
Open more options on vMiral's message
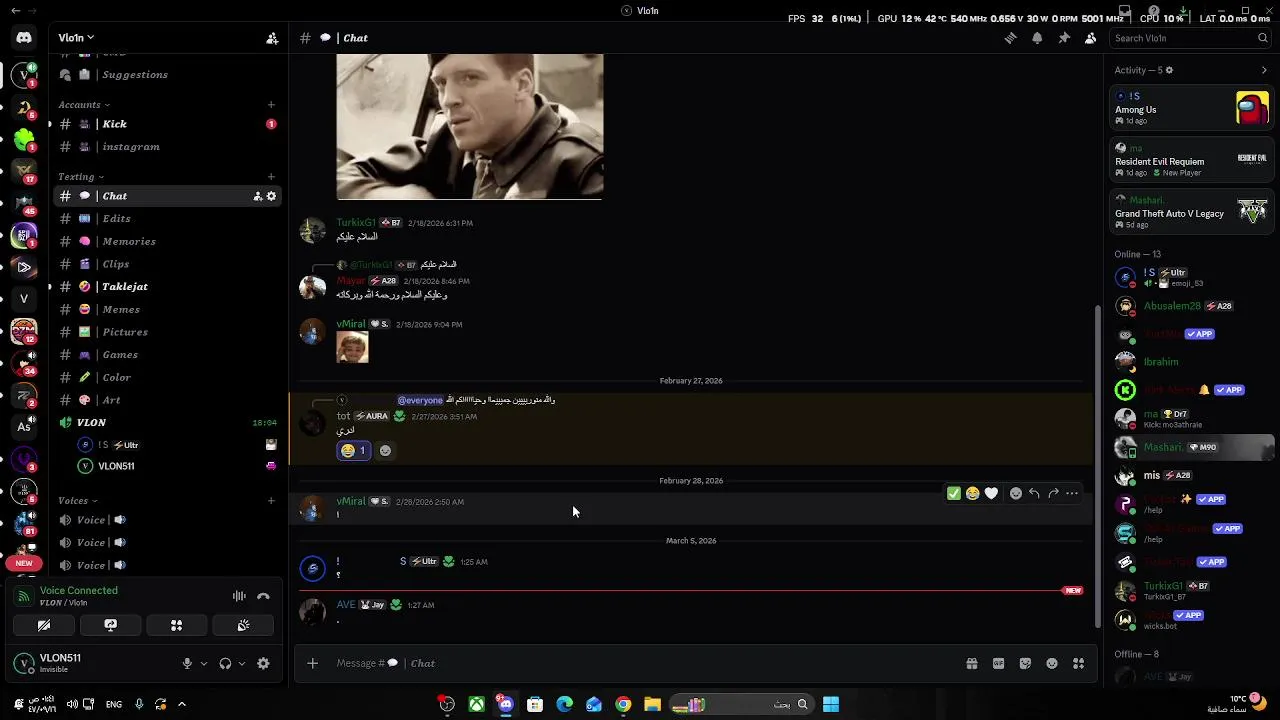(1072, 493)
